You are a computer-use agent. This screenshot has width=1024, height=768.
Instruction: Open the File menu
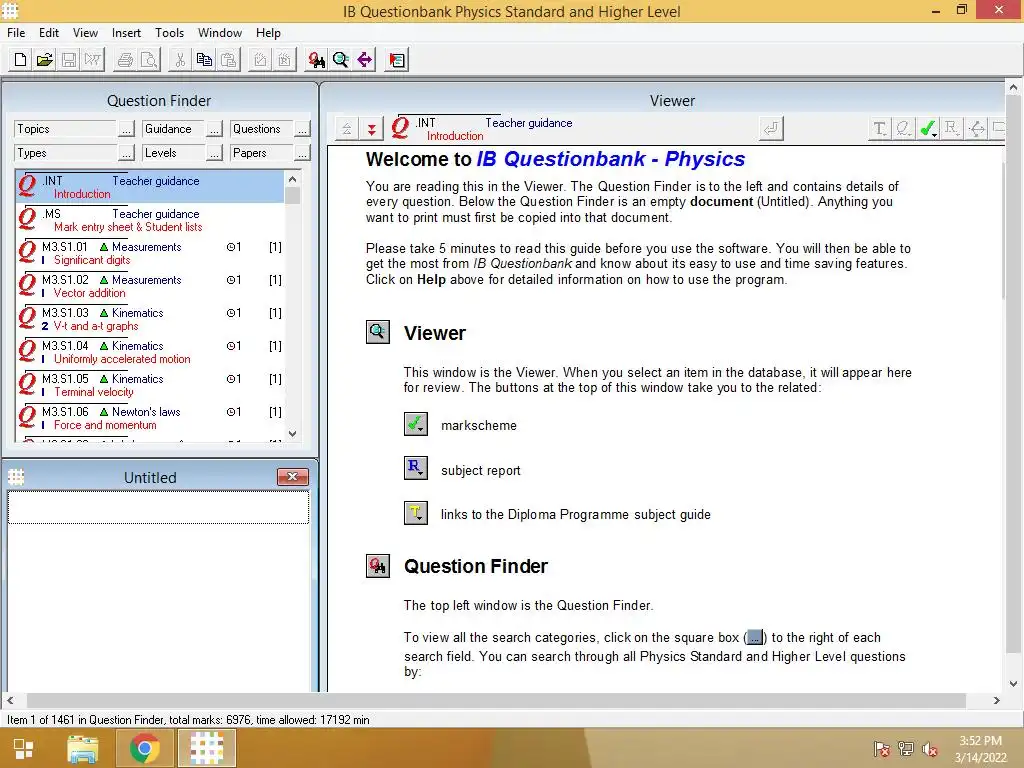click(16, 33)
